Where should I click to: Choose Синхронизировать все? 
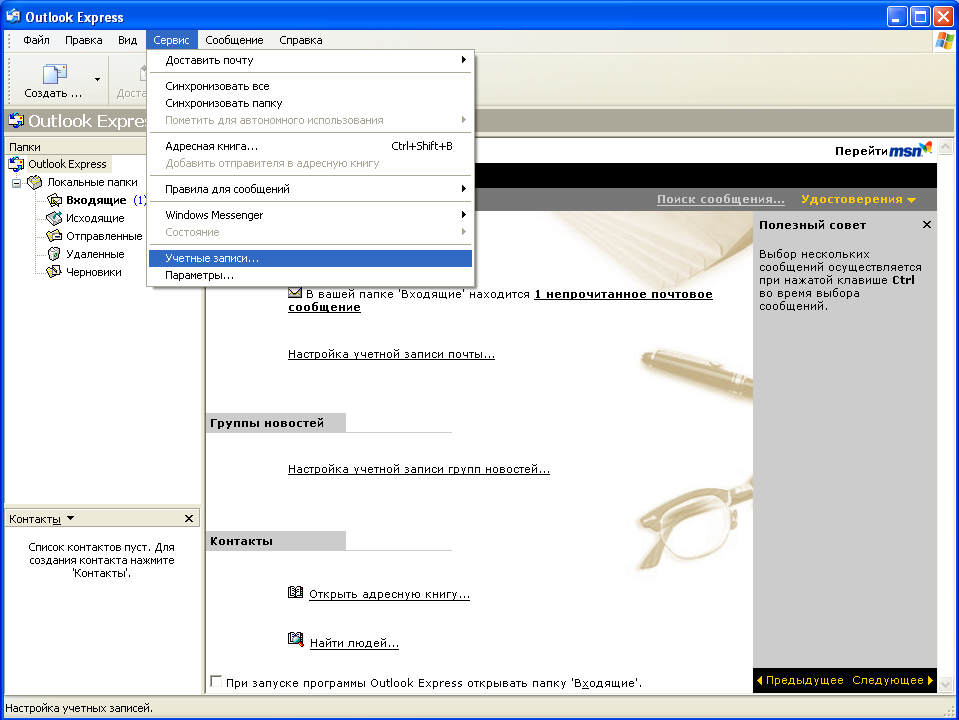pyautogui.click(x=310, y=86)
